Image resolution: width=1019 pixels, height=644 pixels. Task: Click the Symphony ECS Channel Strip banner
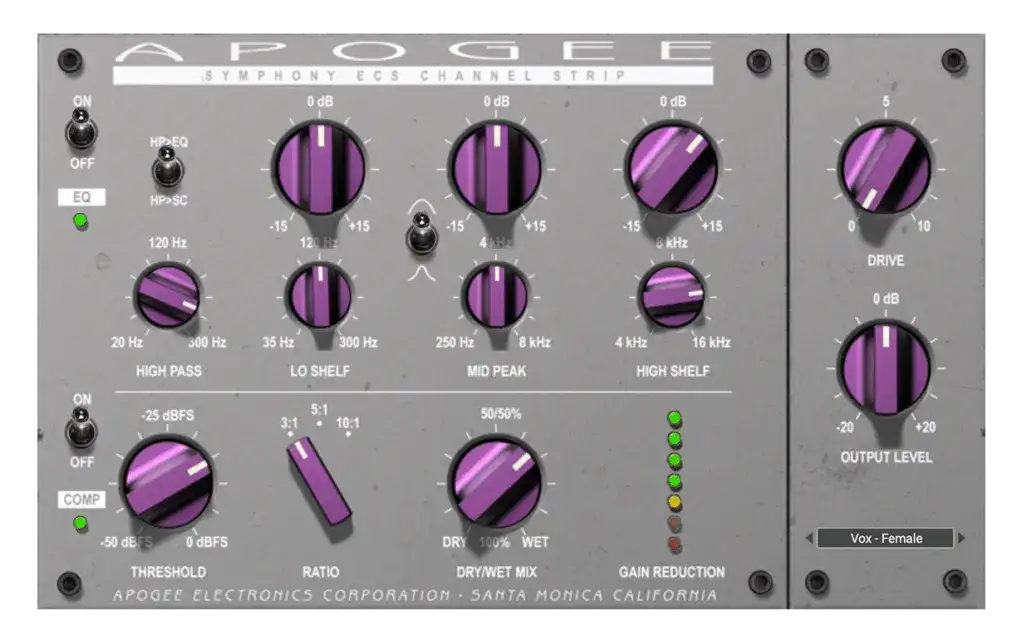click(x=413, y=75)
